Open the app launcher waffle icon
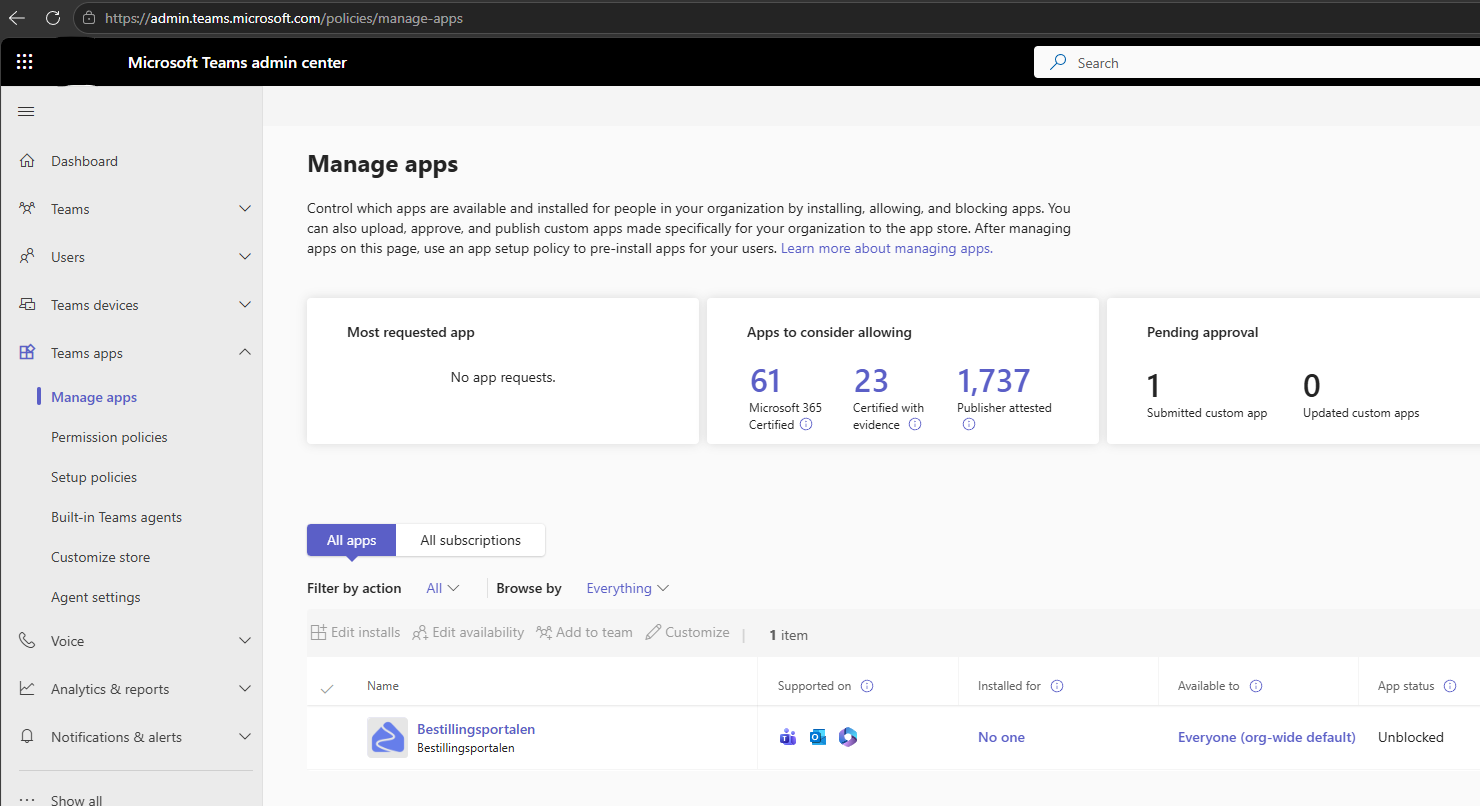Image resolution: width=1480 pixels, height=806 pixels. 25,62
